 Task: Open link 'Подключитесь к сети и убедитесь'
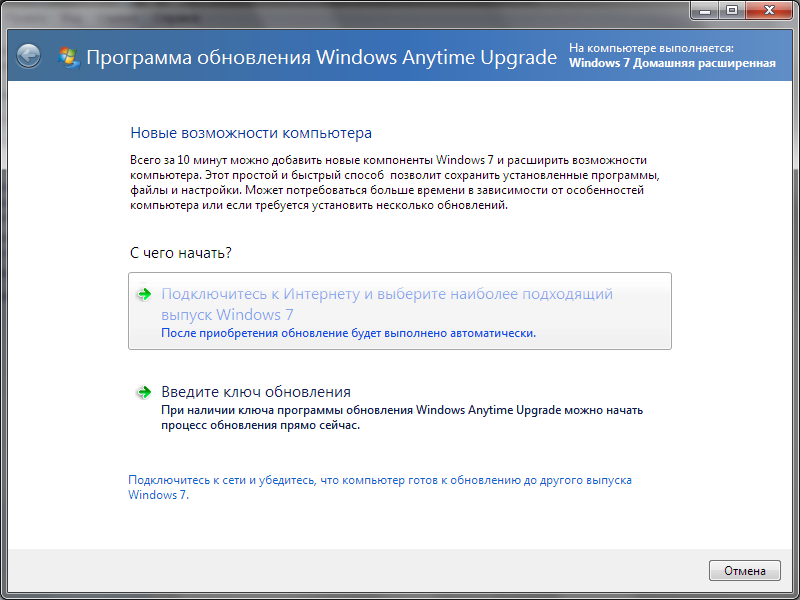pyautogui.click(x=379, y=480)
